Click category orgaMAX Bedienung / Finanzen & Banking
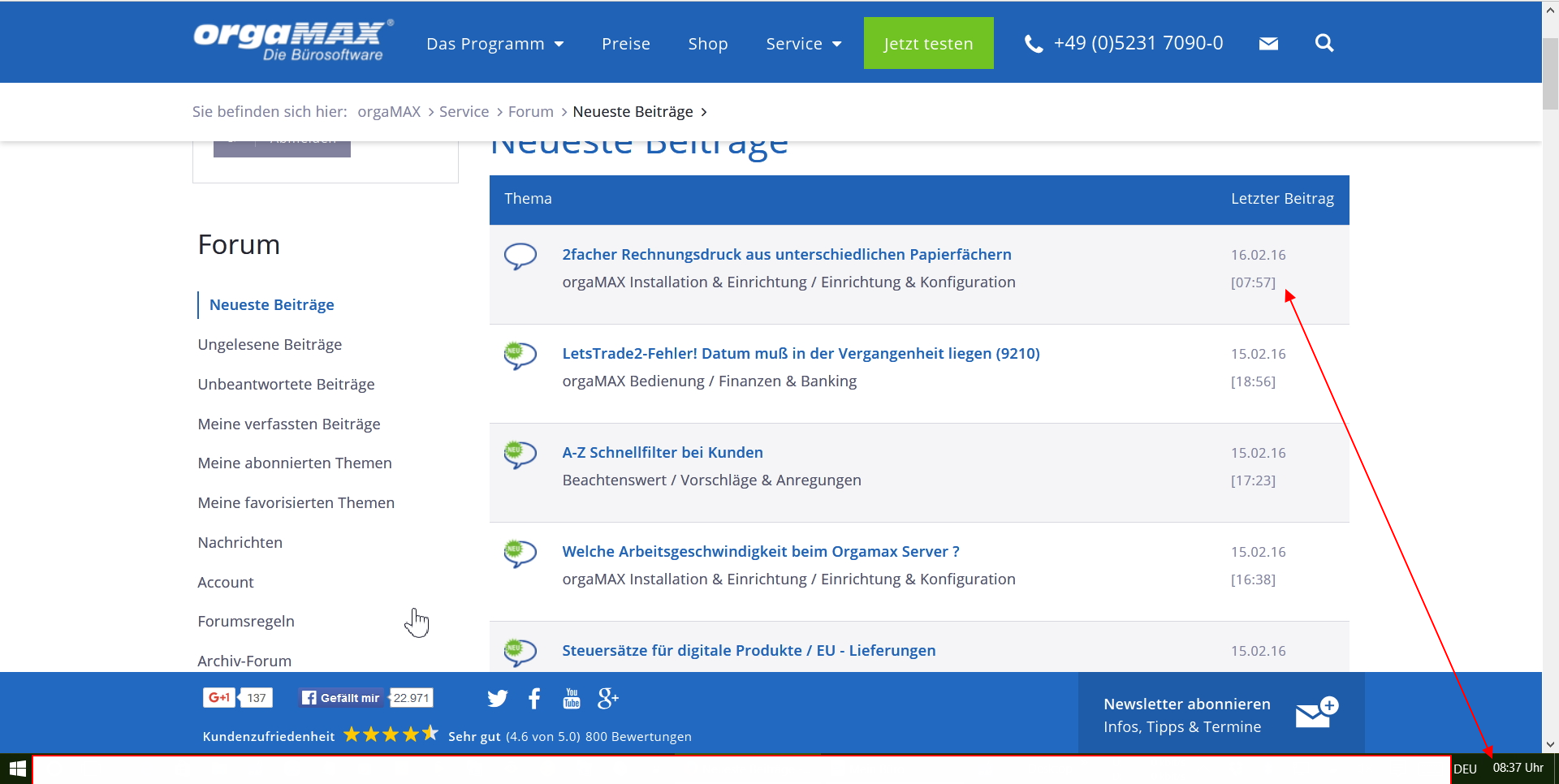Screen dimensions: 1559x784 click(x=710, y=381)
